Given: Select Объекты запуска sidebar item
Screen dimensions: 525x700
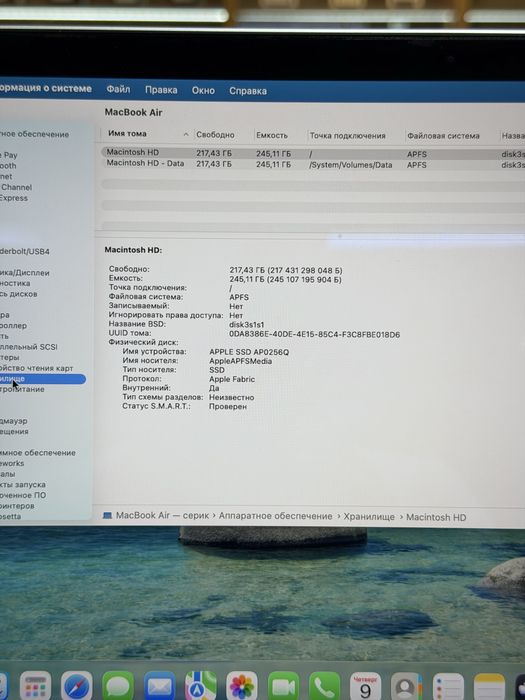Looking at the screenshot, I should click(23, 484).
